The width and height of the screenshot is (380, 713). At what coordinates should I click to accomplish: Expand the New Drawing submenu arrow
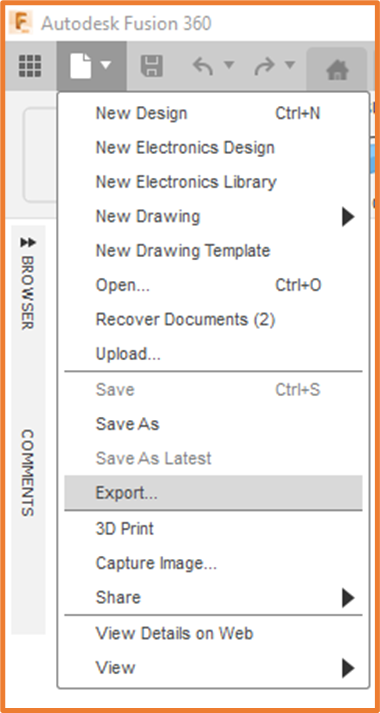348,217
